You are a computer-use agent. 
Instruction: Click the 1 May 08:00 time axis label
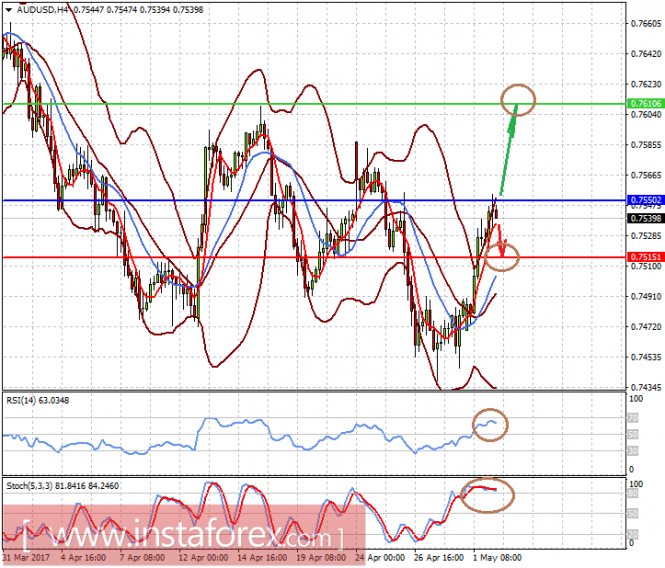(x=497, y=557)
